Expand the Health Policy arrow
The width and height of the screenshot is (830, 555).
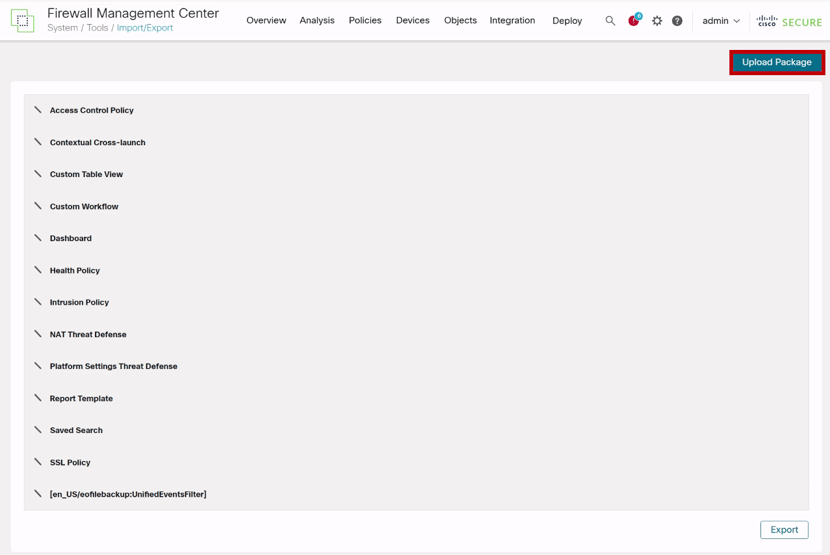click(38, 270)
